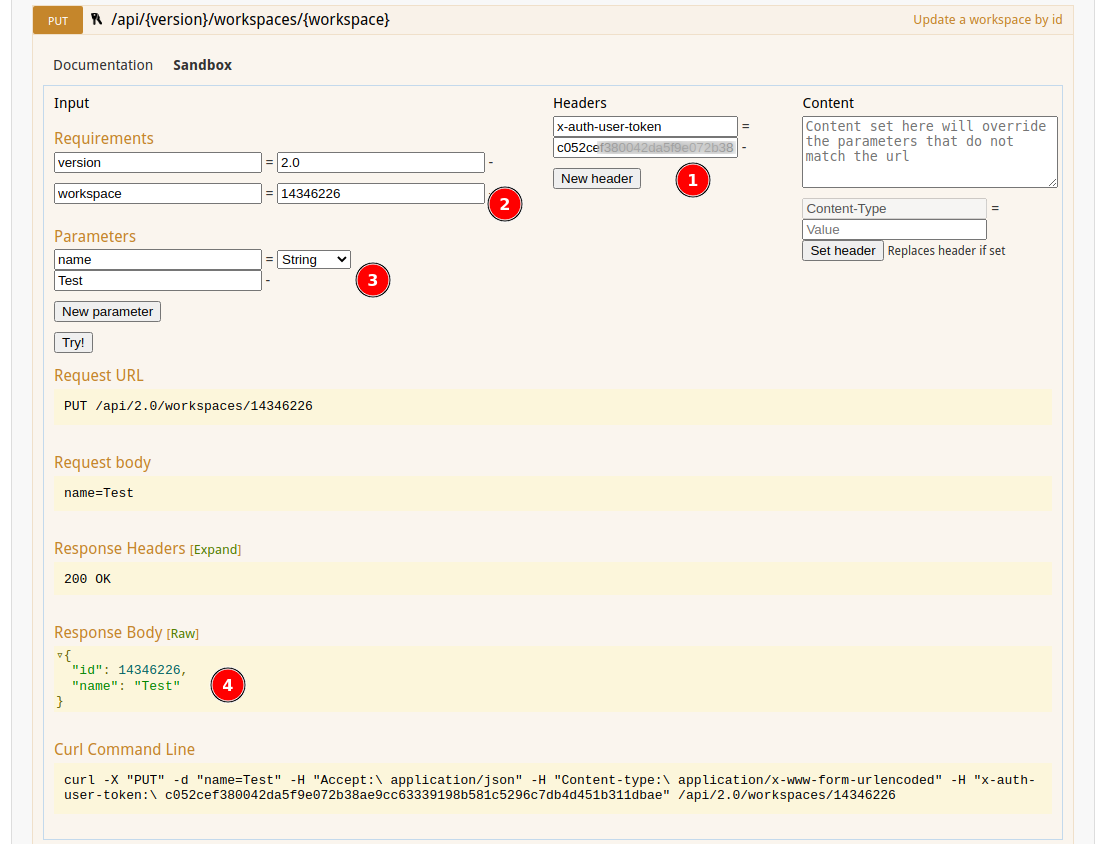Edit the parameter value Test field
The height and width of the screenshot is (844, 1104).
pyautogui.click(x=158, y=281)
